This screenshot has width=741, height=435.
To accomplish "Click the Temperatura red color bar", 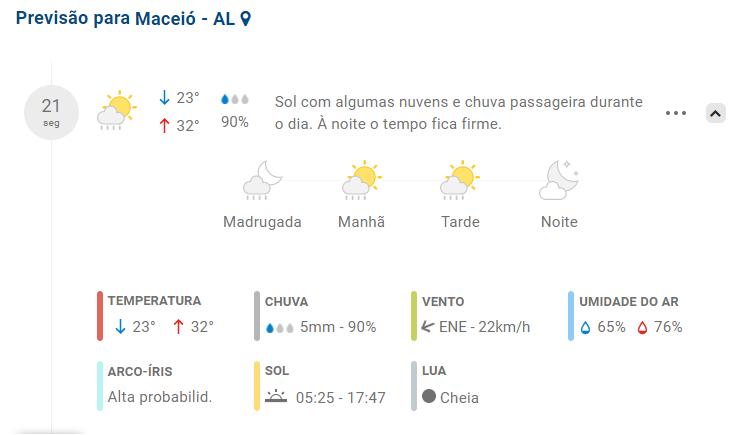I will tap(100, 315).
